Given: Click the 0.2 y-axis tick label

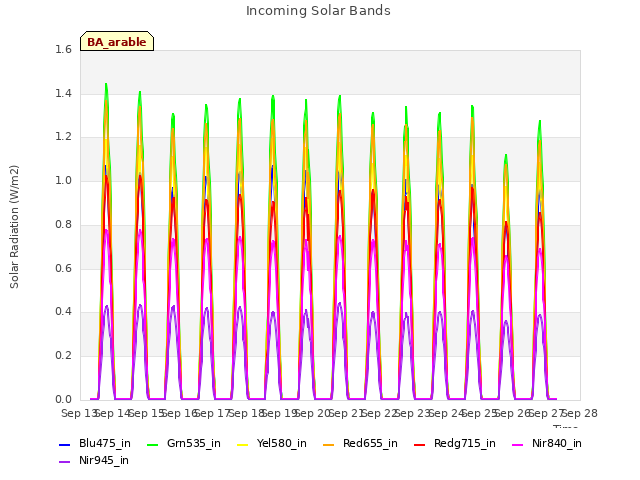Looking at the screenshot, I should (63, 356).
